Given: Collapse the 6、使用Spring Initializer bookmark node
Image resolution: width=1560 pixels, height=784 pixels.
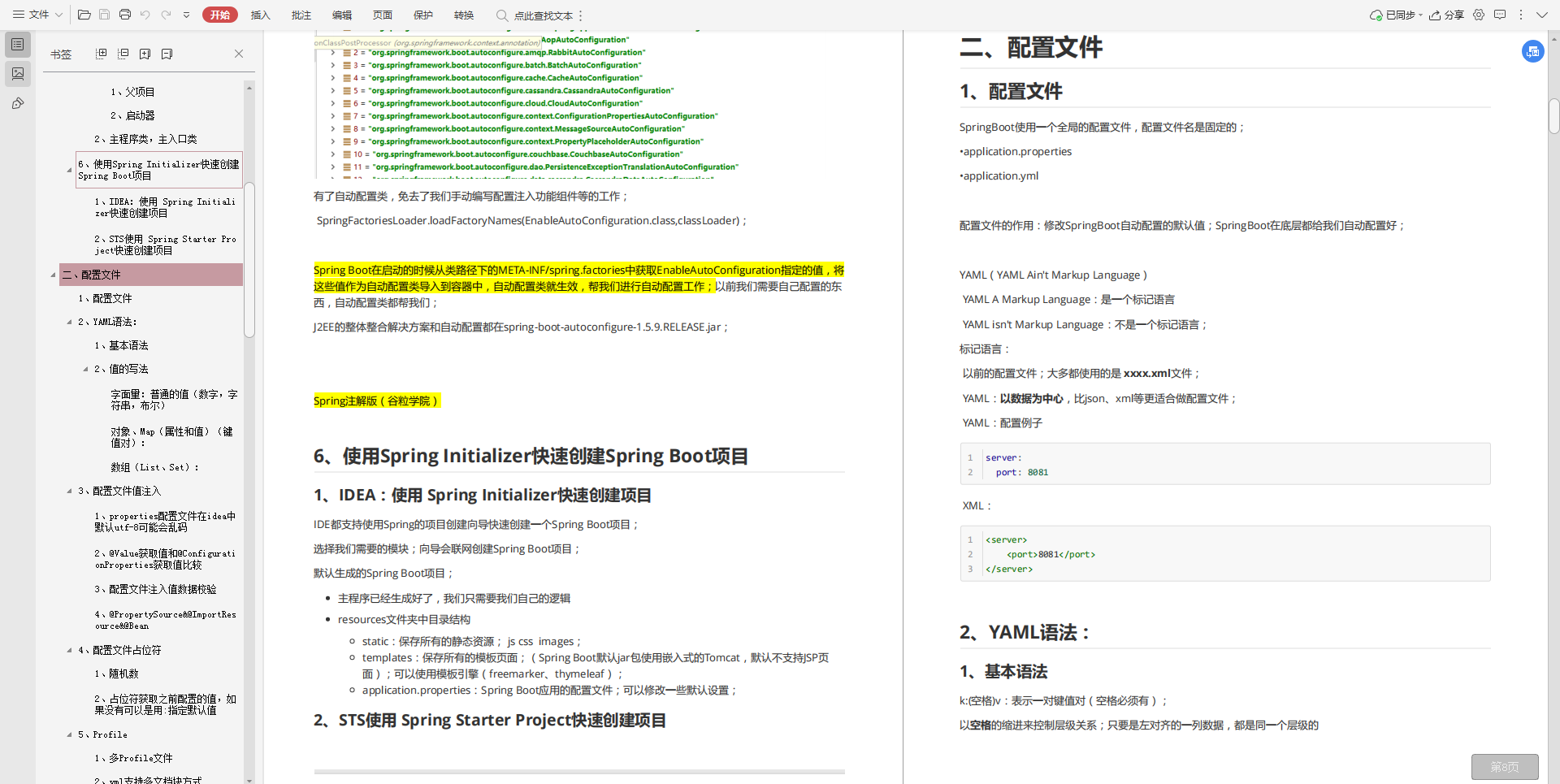Looking at the screenshot, I should 69,170.
